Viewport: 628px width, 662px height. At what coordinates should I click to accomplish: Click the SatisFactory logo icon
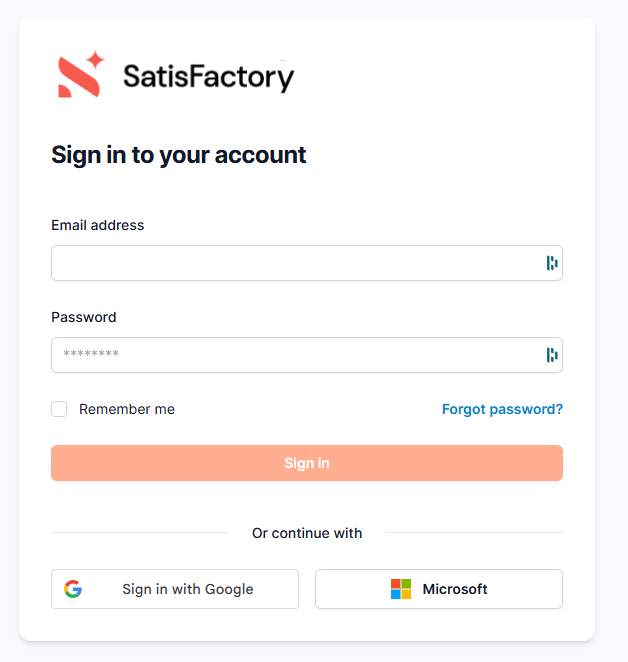tap(81, 75)
